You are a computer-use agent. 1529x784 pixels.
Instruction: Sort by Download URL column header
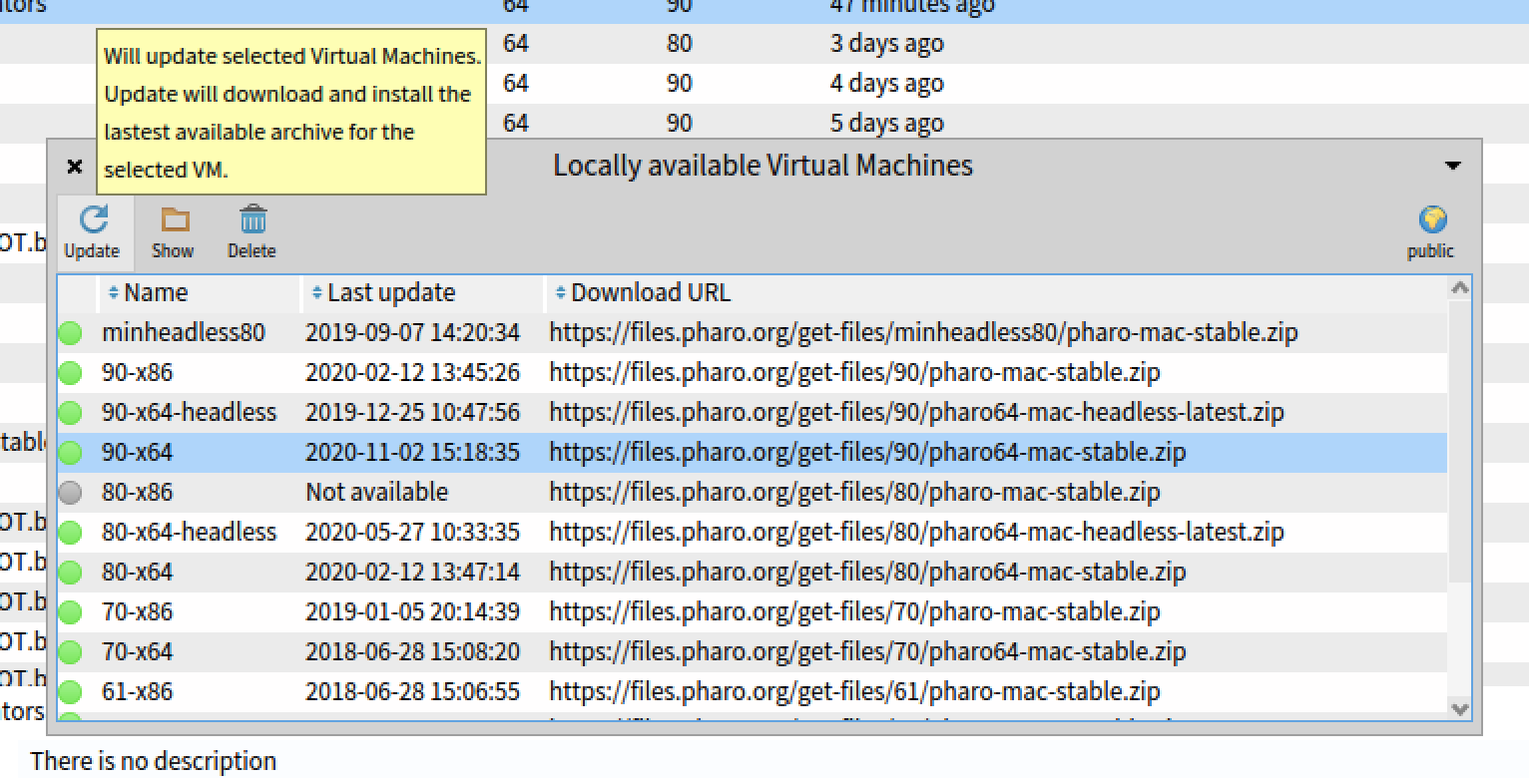tap(649, 293)
